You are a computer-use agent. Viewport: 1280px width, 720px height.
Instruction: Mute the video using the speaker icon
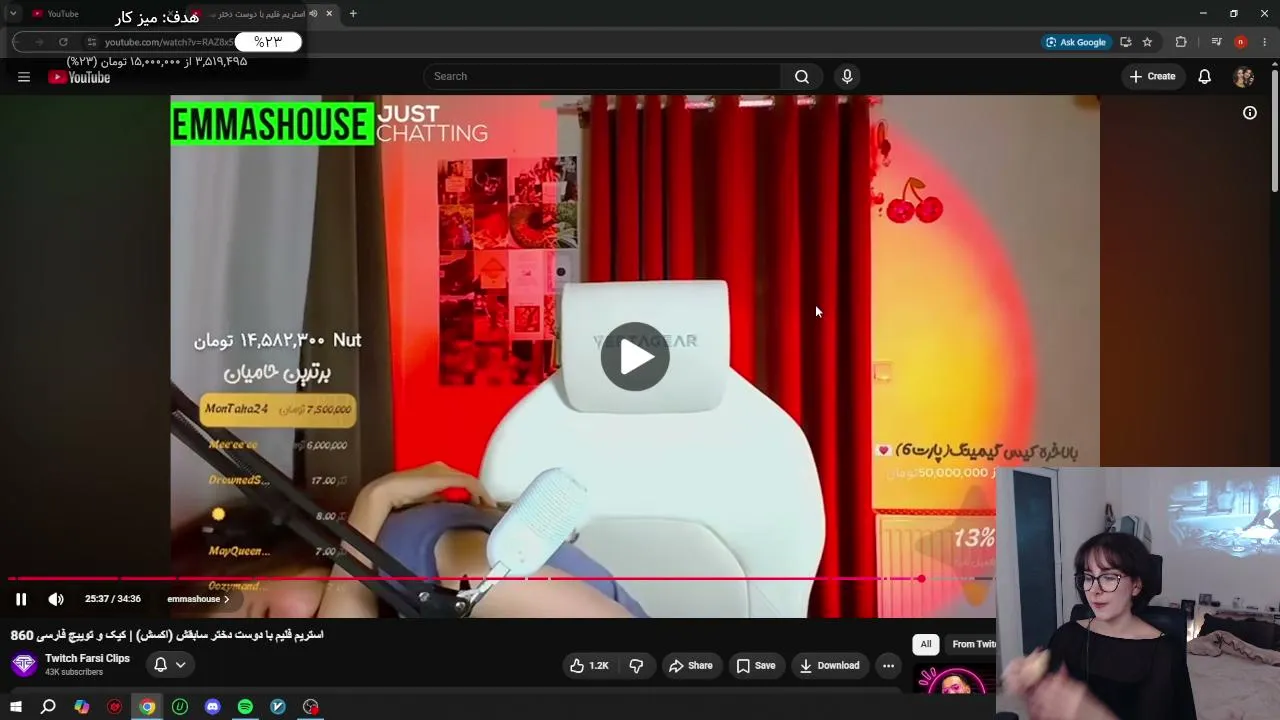(x=56, y=599)
